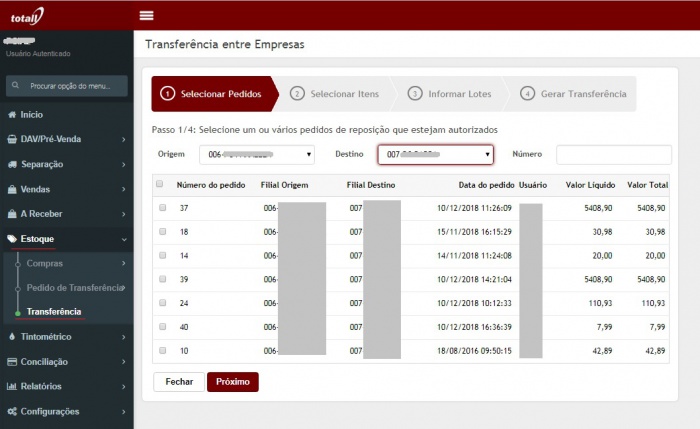Click the Separação icon in sidebar
700x429 pixels.
(12, 164)
